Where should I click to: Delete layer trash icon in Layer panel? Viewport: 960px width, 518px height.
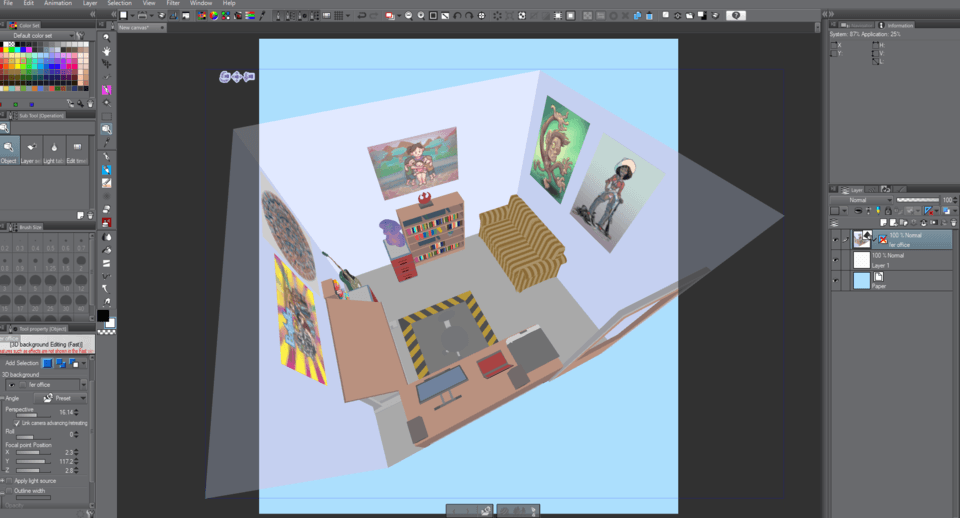(x=953, y=223)
